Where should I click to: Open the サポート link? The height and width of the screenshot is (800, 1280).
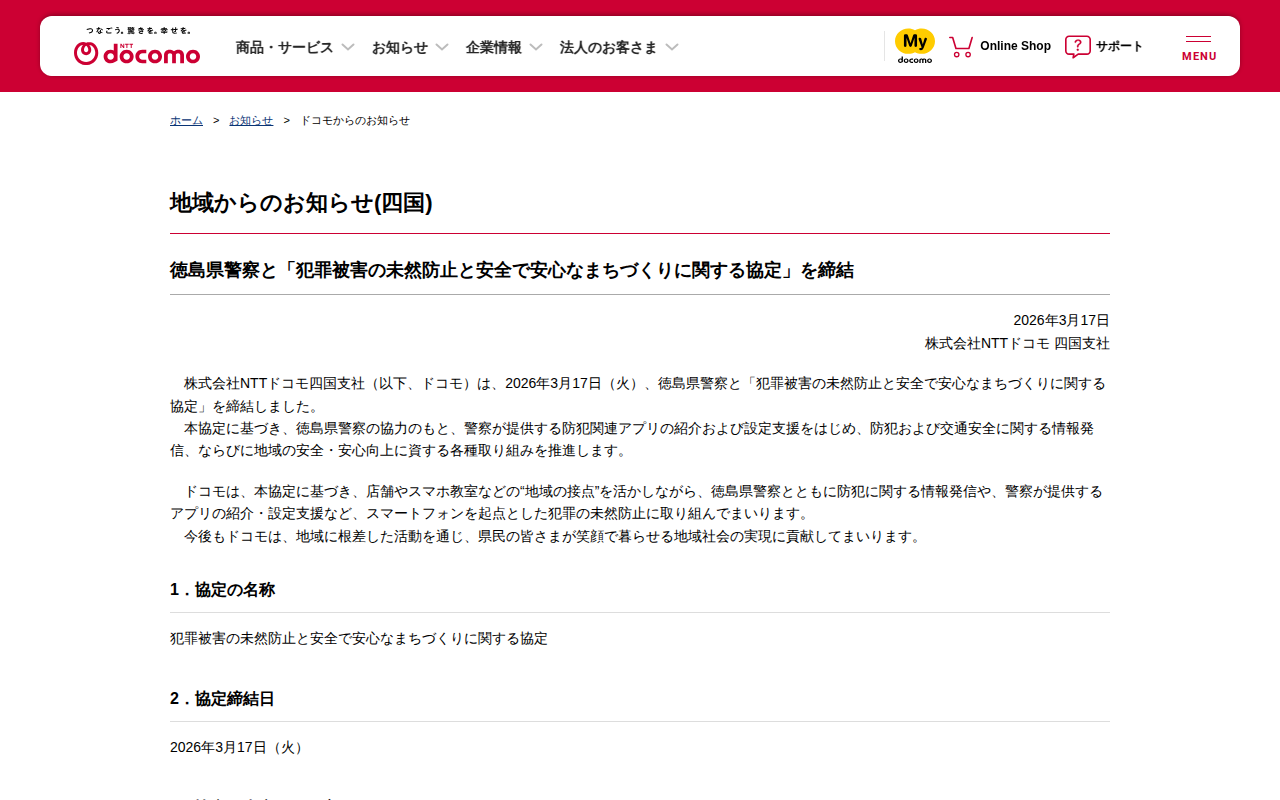click(1119, 46)
